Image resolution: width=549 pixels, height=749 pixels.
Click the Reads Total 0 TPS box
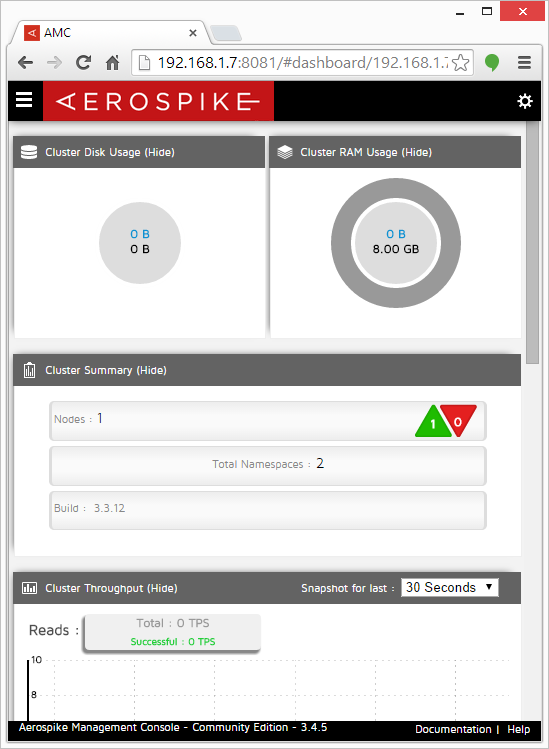click(x=172, y=633)
